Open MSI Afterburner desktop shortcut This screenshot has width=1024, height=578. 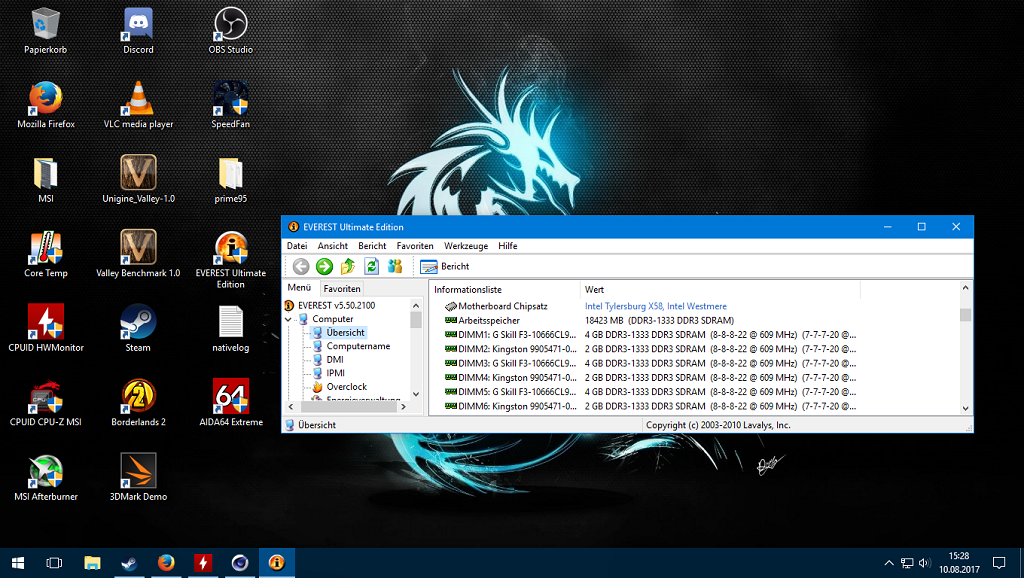[46, 477]
